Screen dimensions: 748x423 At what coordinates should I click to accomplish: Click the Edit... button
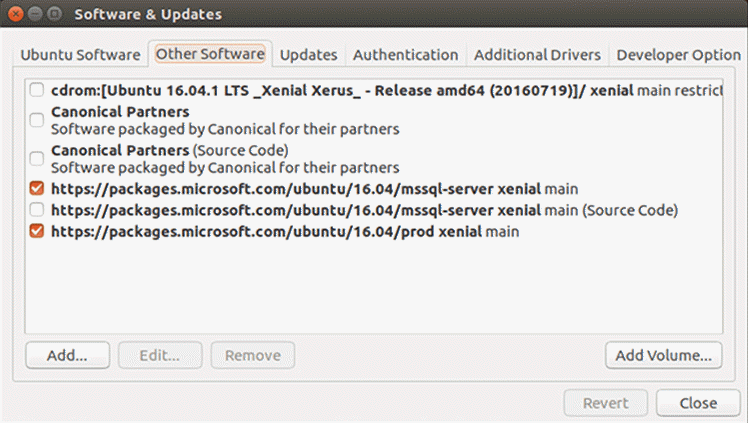160,355
